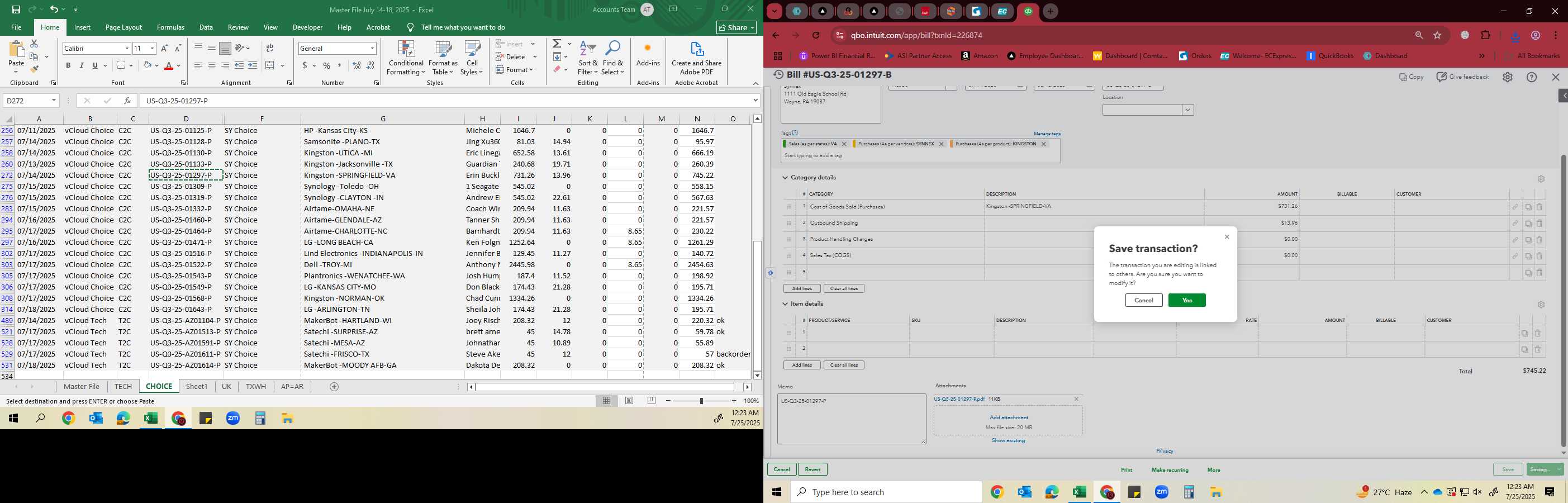Screen dimensions: 1568x503
Task: Click the Add-ins icon in Excel
Action: tap(648, 55)
